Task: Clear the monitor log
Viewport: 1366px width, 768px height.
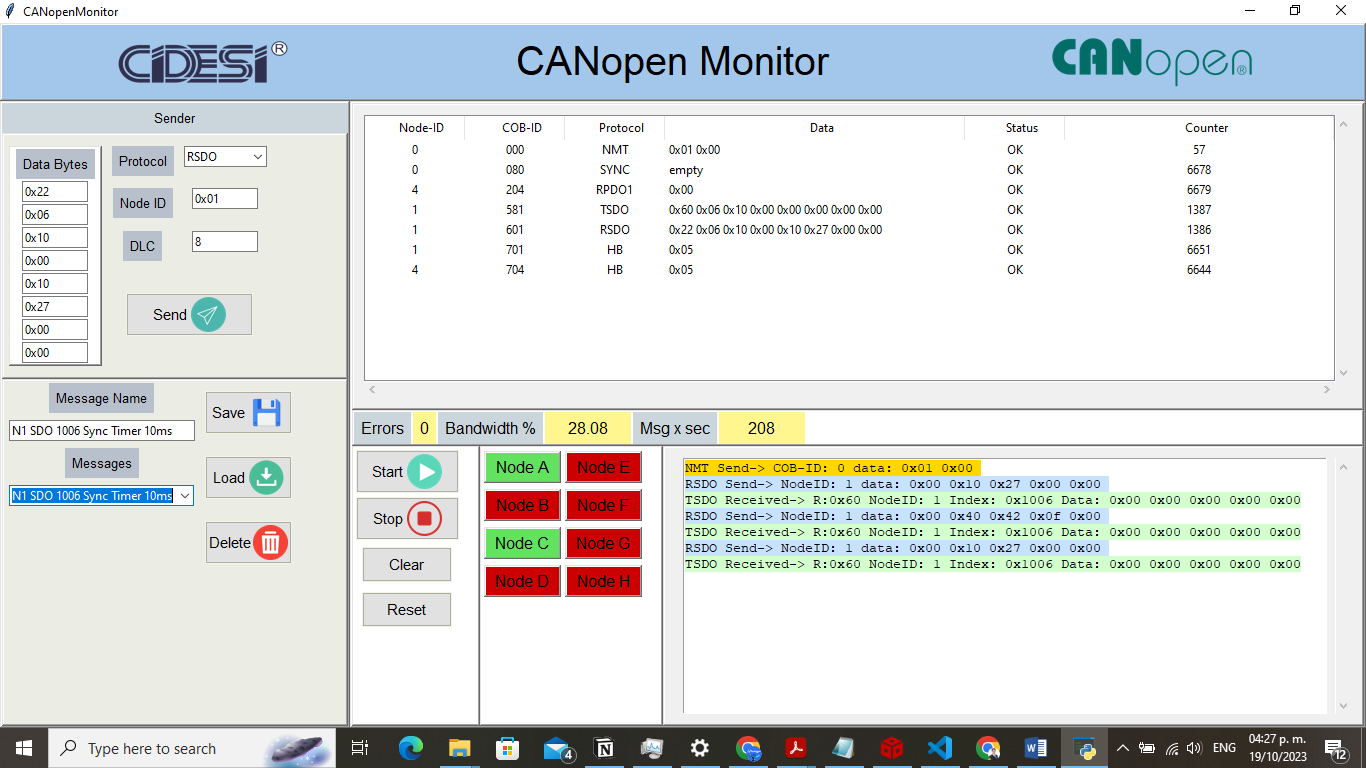Action: coord(406,564)
